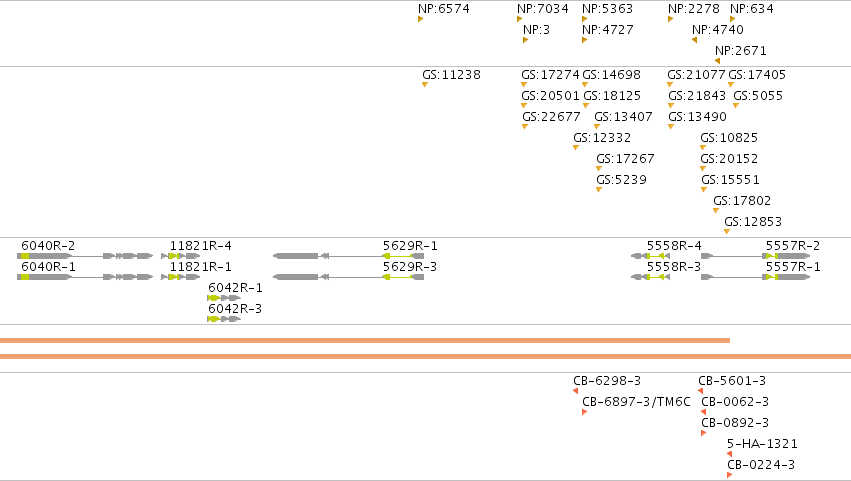
Task: Click the NP:4727 label
Action: 607,30
